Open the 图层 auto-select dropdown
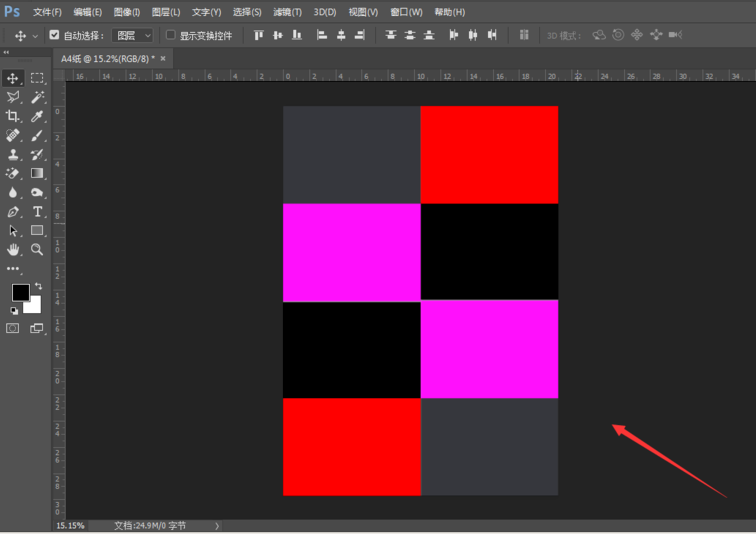The image size is (756, 534). click(x=133, y=35)
